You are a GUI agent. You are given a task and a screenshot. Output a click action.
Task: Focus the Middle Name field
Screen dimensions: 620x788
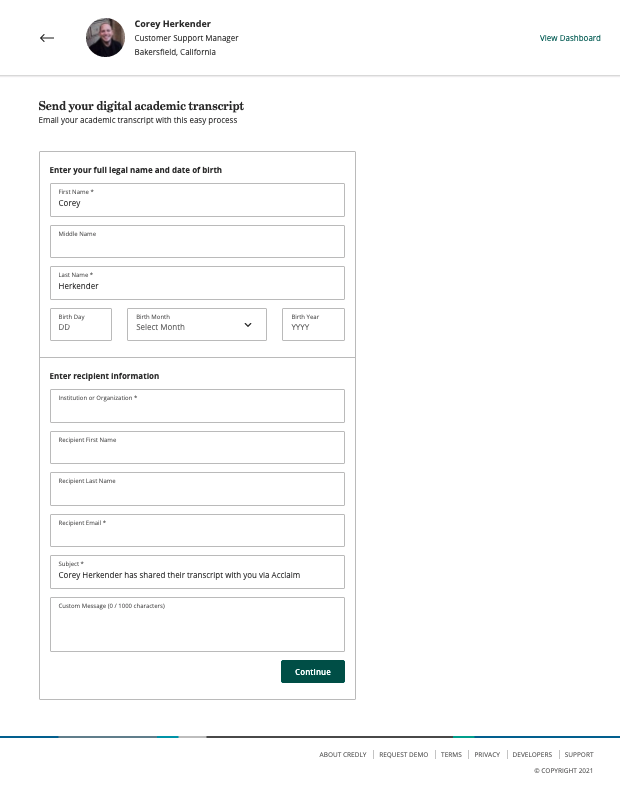tap(197, 242)
